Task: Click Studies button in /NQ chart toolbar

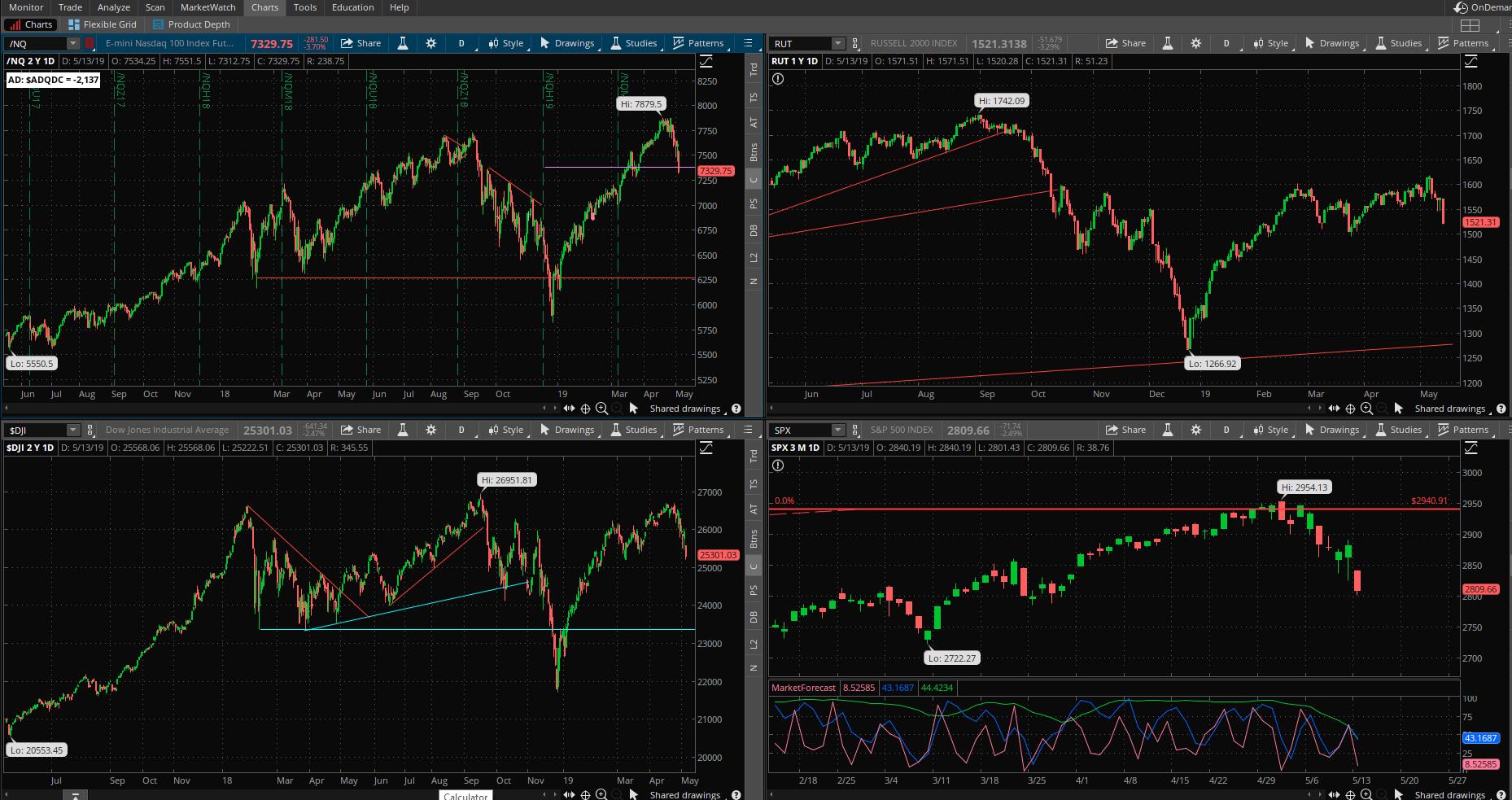Action: tap(633, 43)
